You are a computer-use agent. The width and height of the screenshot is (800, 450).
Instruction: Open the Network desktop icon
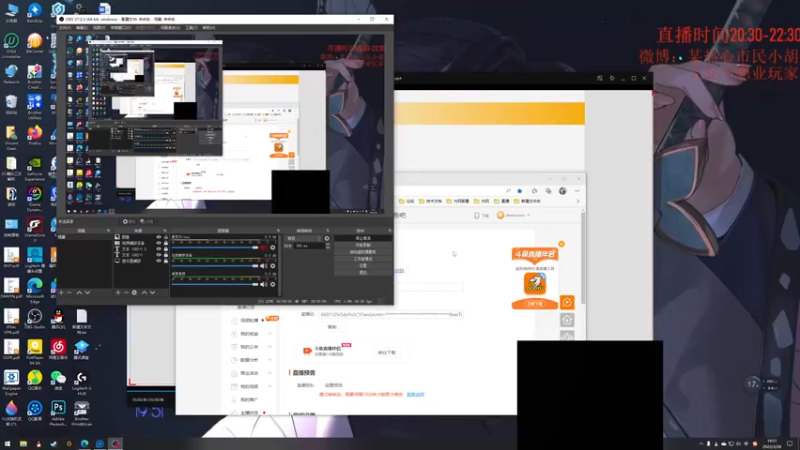(x=11, y=73)
